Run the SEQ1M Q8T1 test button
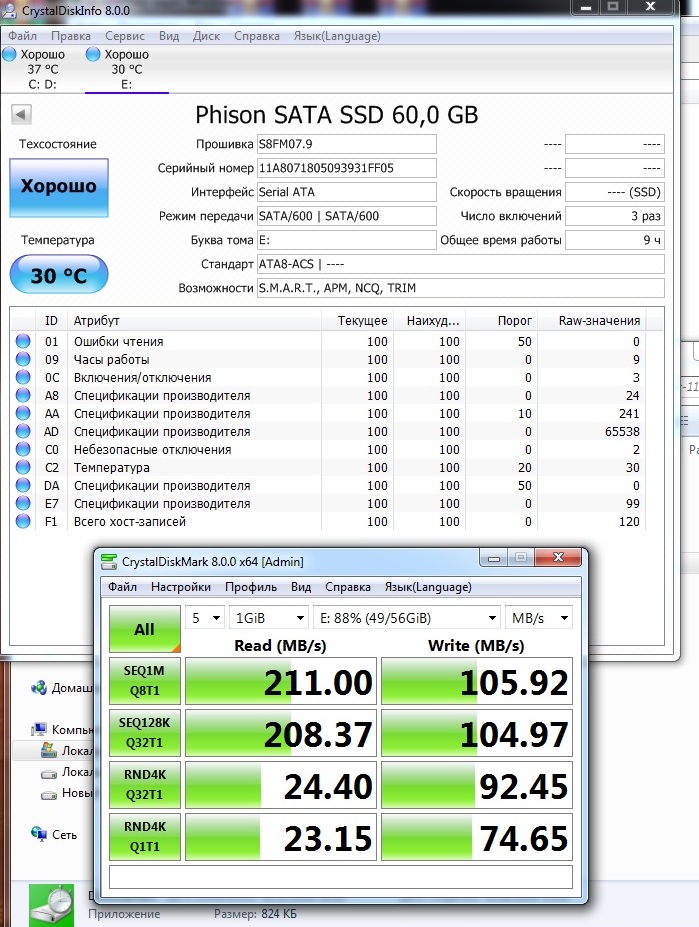Screen dimensions: 699x927 145,680
